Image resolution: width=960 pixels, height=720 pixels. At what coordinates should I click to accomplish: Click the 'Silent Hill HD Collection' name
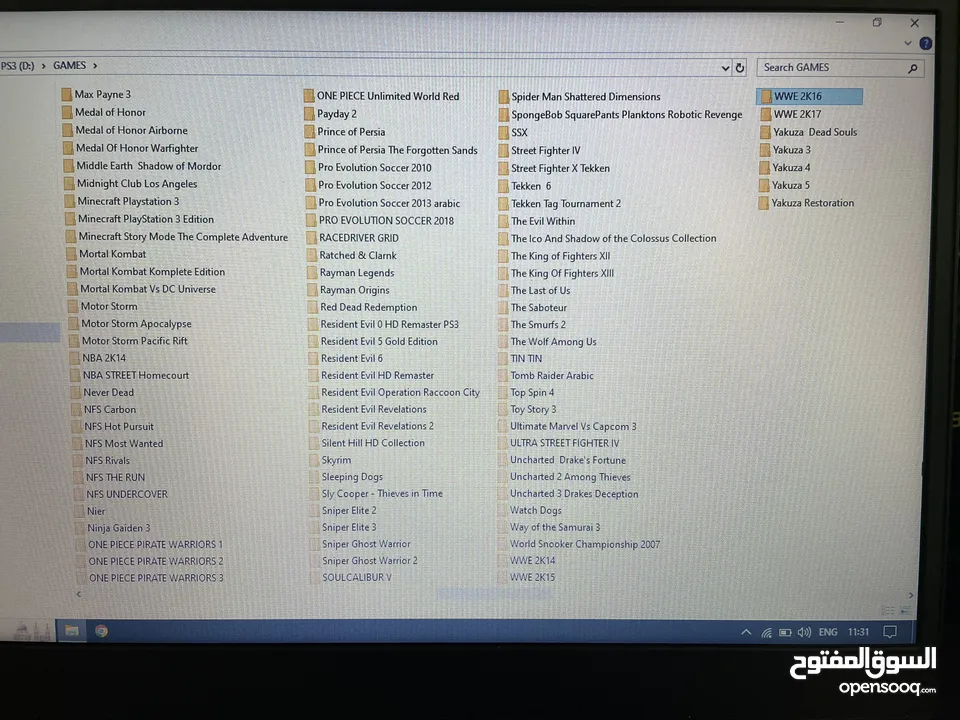point(373,443)
